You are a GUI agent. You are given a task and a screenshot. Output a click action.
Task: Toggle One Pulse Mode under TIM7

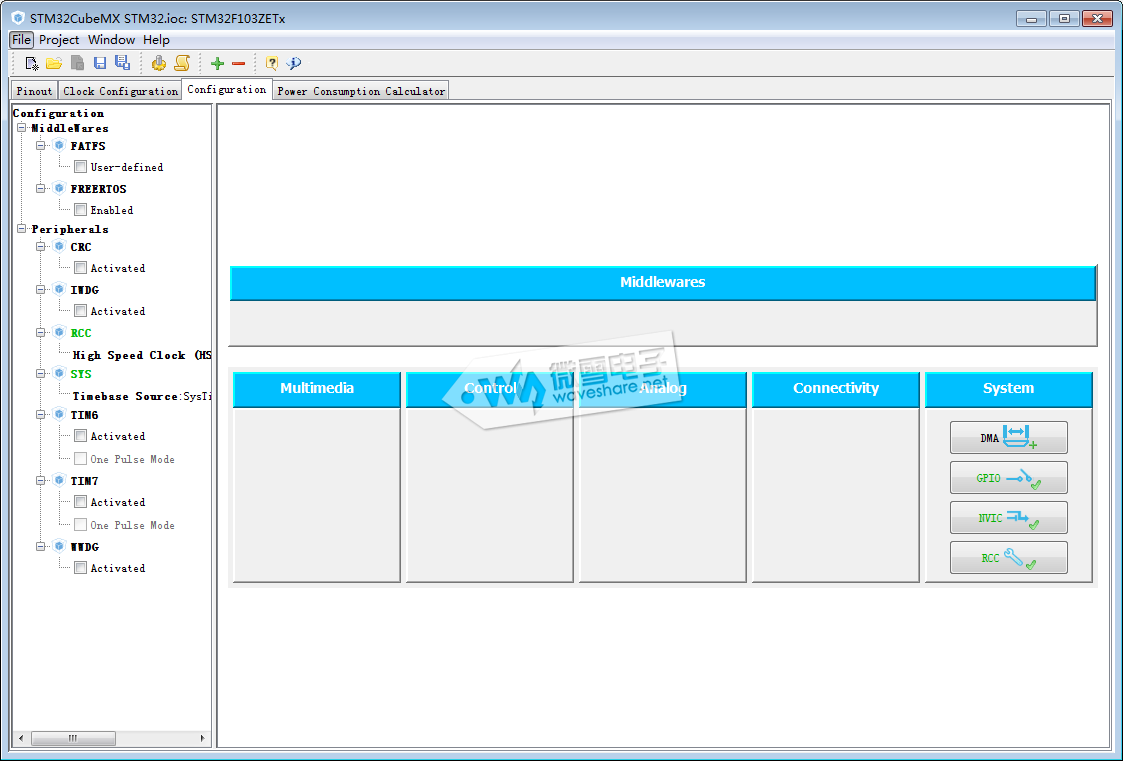(81, 525)
